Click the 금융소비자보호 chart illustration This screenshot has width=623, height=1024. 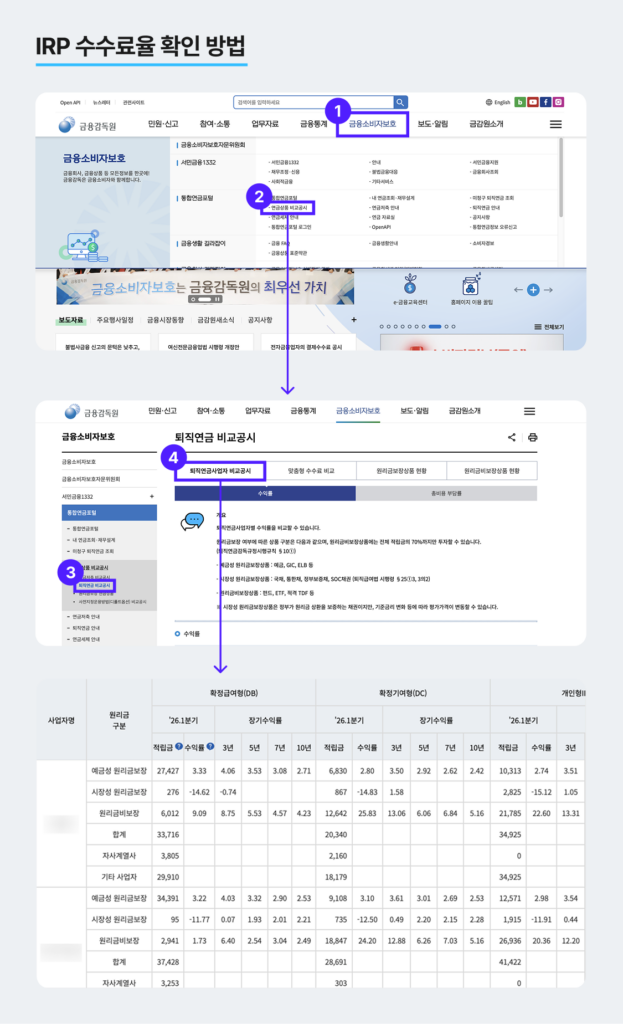coord(83,246)
